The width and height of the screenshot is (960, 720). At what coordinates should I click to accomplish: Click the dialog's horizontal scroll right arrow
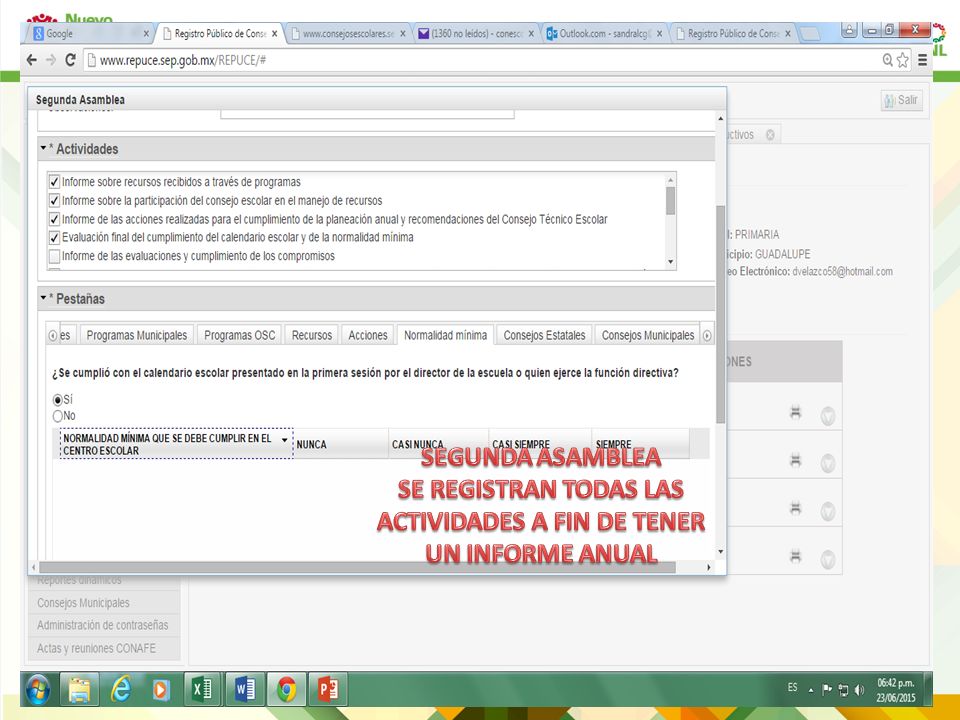[708, 568]
